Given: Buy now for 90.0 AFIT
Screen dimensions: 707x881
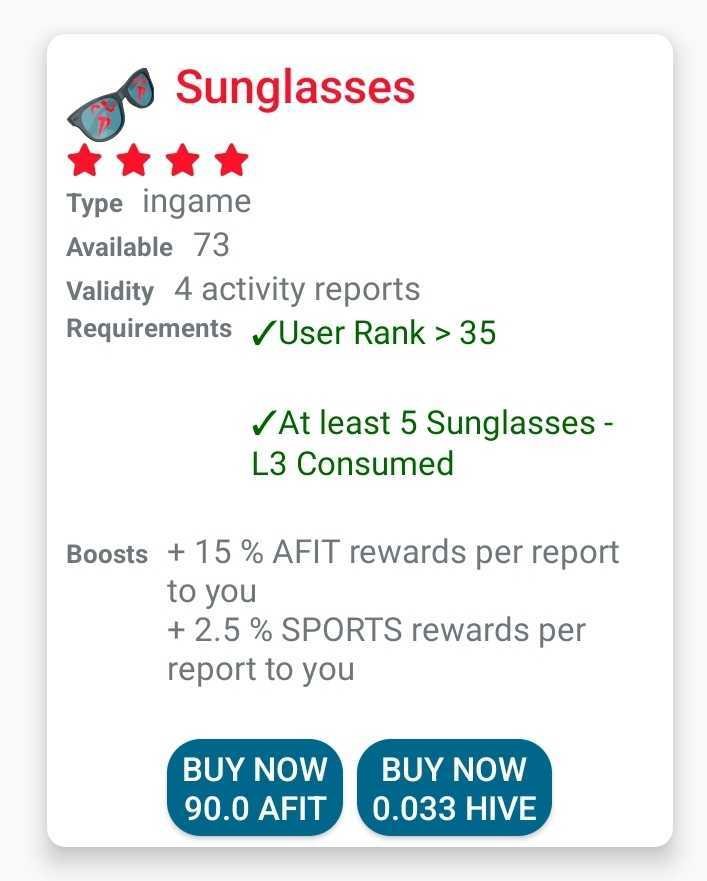Looking at the screenshot, I should pyautogui.click(x=255, y=788).
